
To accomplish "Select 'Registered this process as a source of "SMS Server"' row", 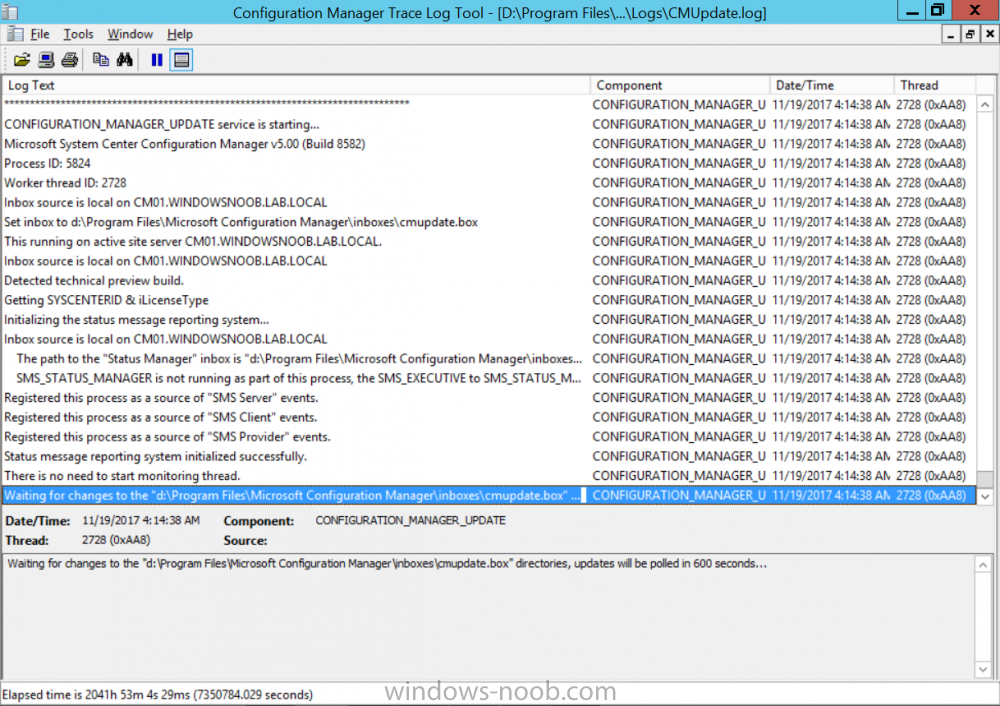I will point(489,398).
